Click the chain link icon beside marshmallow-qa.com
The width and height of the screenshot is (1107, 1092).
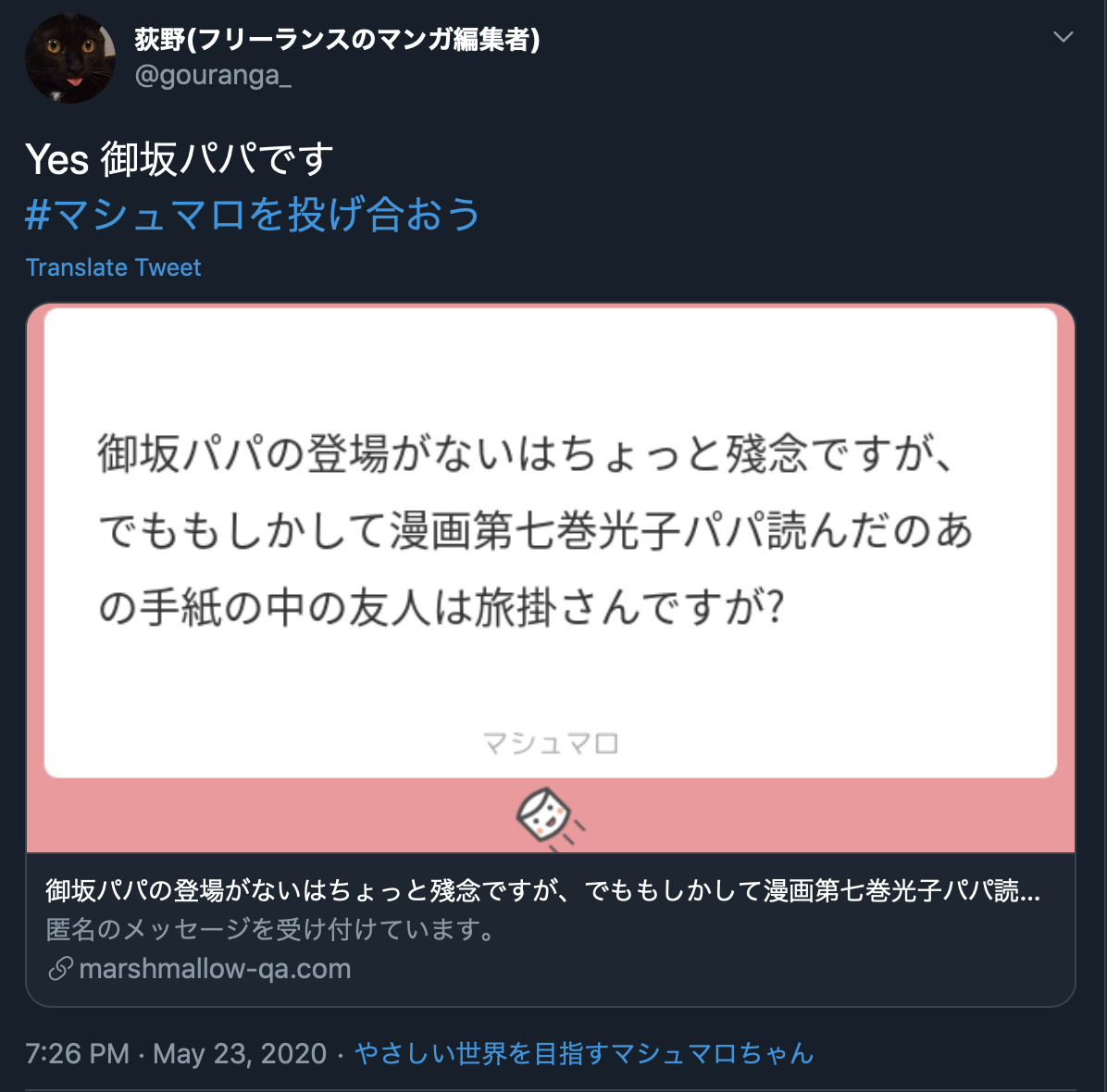point(61,969)
